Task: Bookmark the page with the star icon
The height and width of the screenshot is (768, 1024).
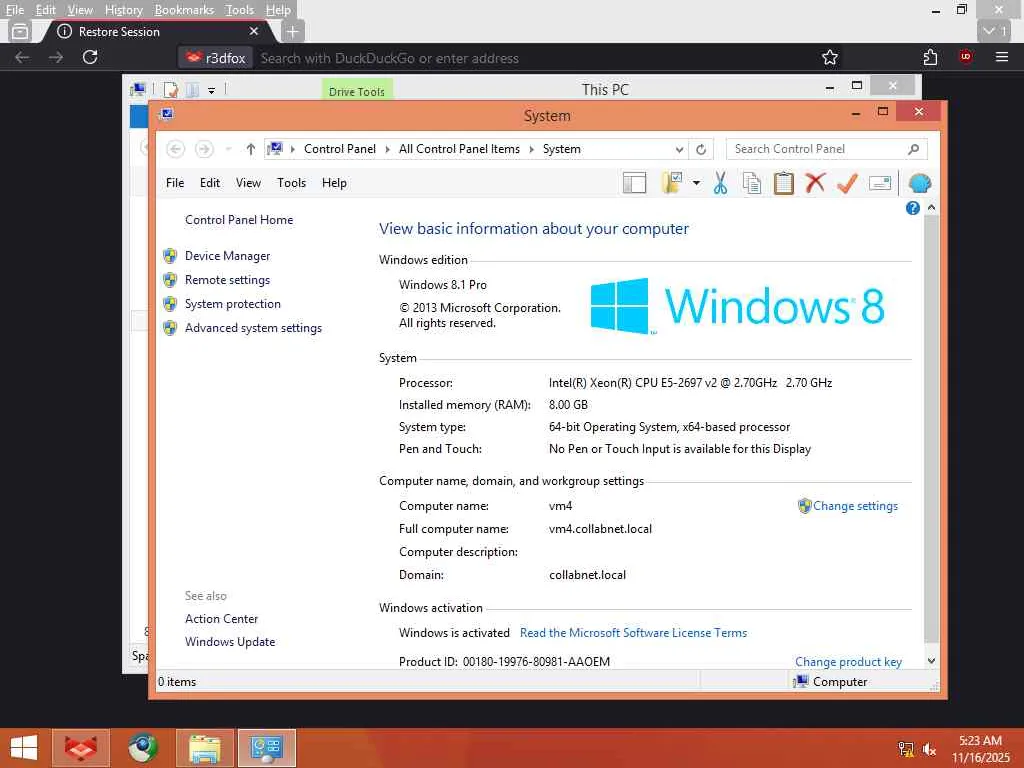Action: [829, 57]
